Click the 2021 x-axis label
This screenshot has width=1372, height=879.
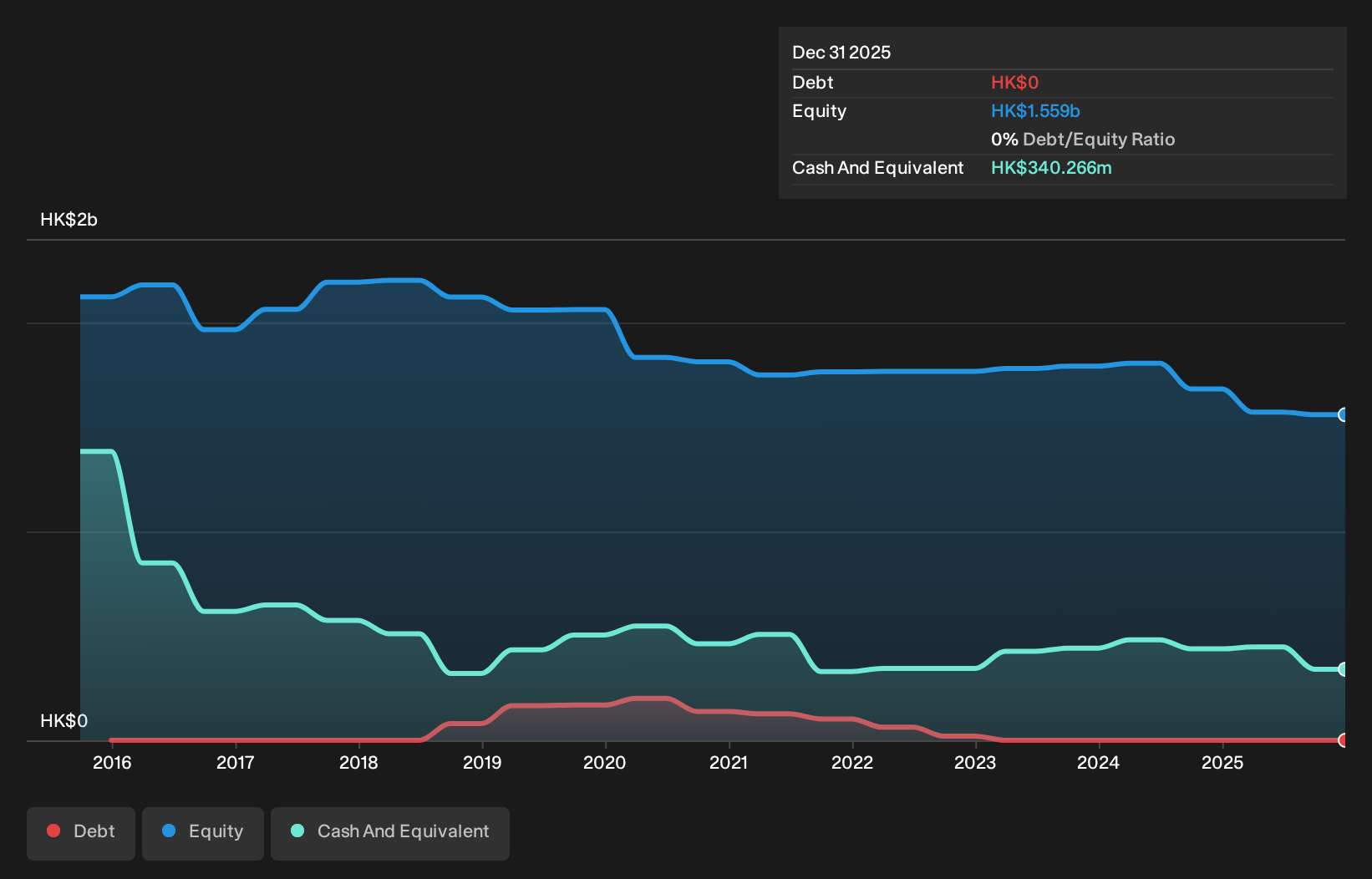(729, 763)
